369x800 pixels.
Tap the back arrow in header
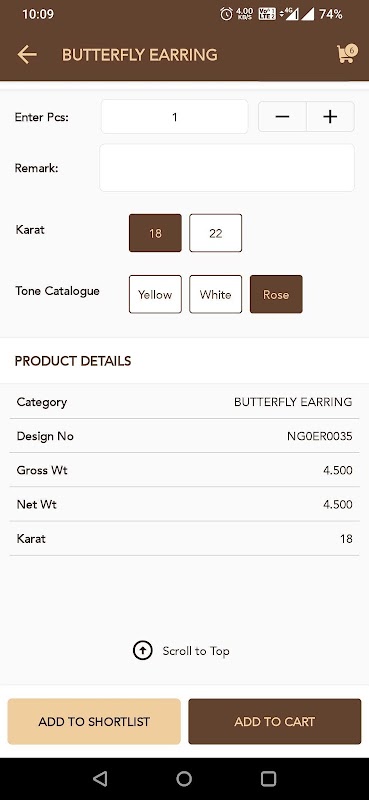(x=27, y=55)
